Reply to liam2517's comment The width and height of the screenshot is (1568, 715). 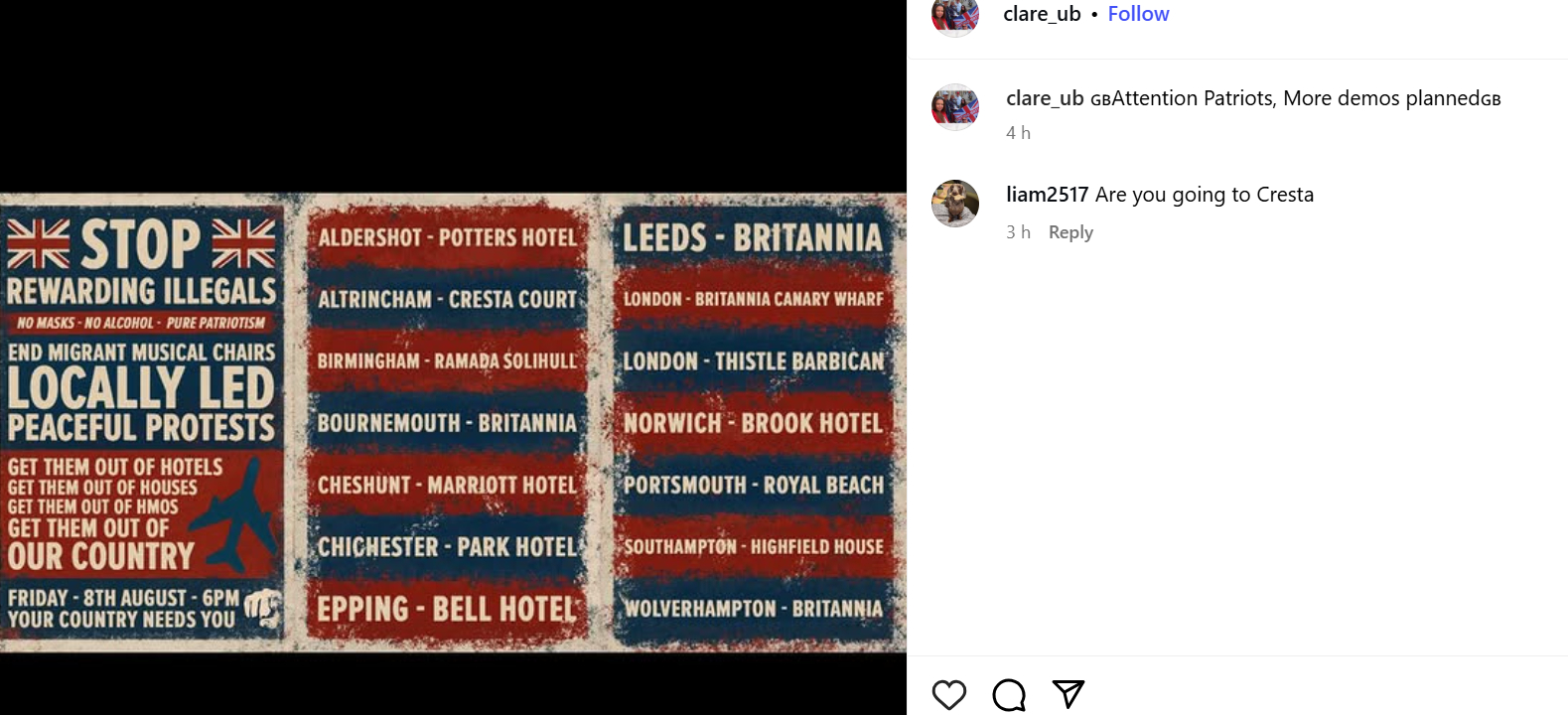tap(1070, 232)
